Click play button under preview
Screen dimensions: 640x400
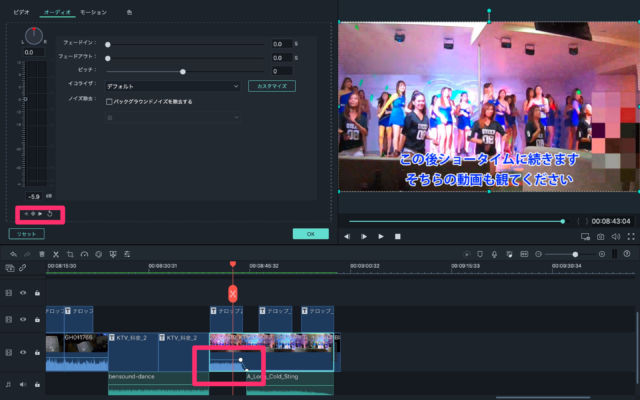[381, 236]
